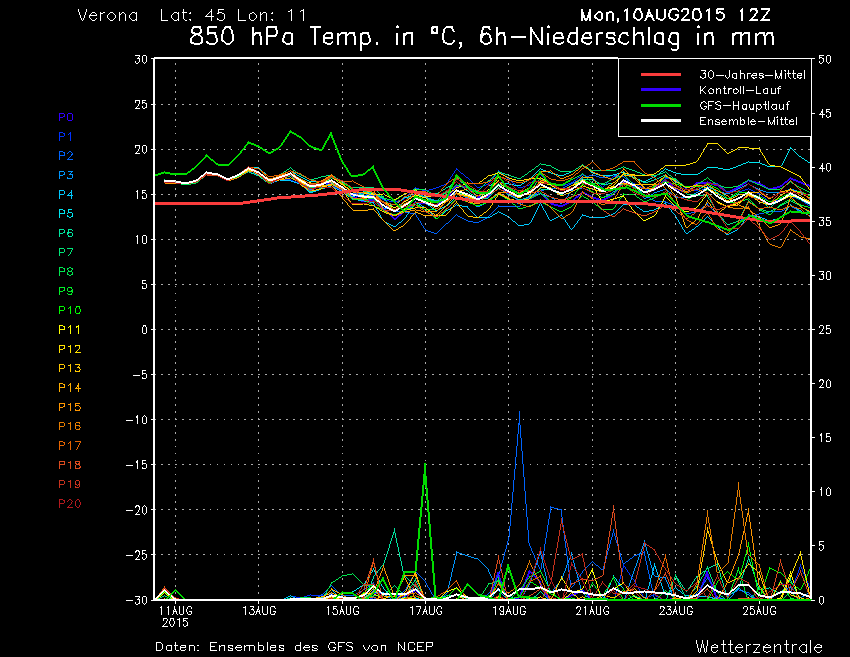Screen dimensions: 850x657
Task: Choose the P6 member label
Action: tap(66, 233)
